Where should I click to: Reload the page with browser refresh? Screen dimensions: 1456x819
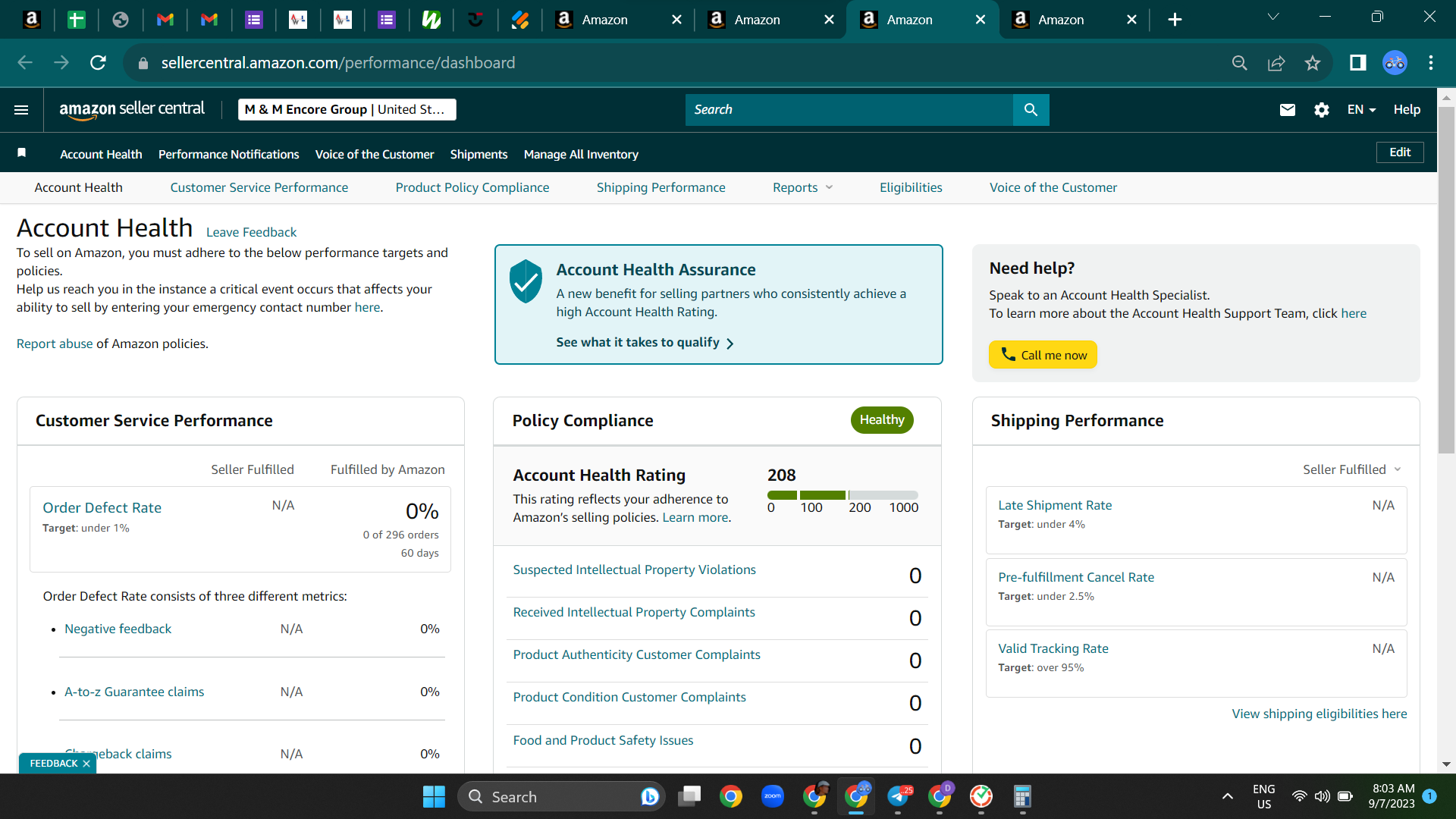tap(98, 63)
